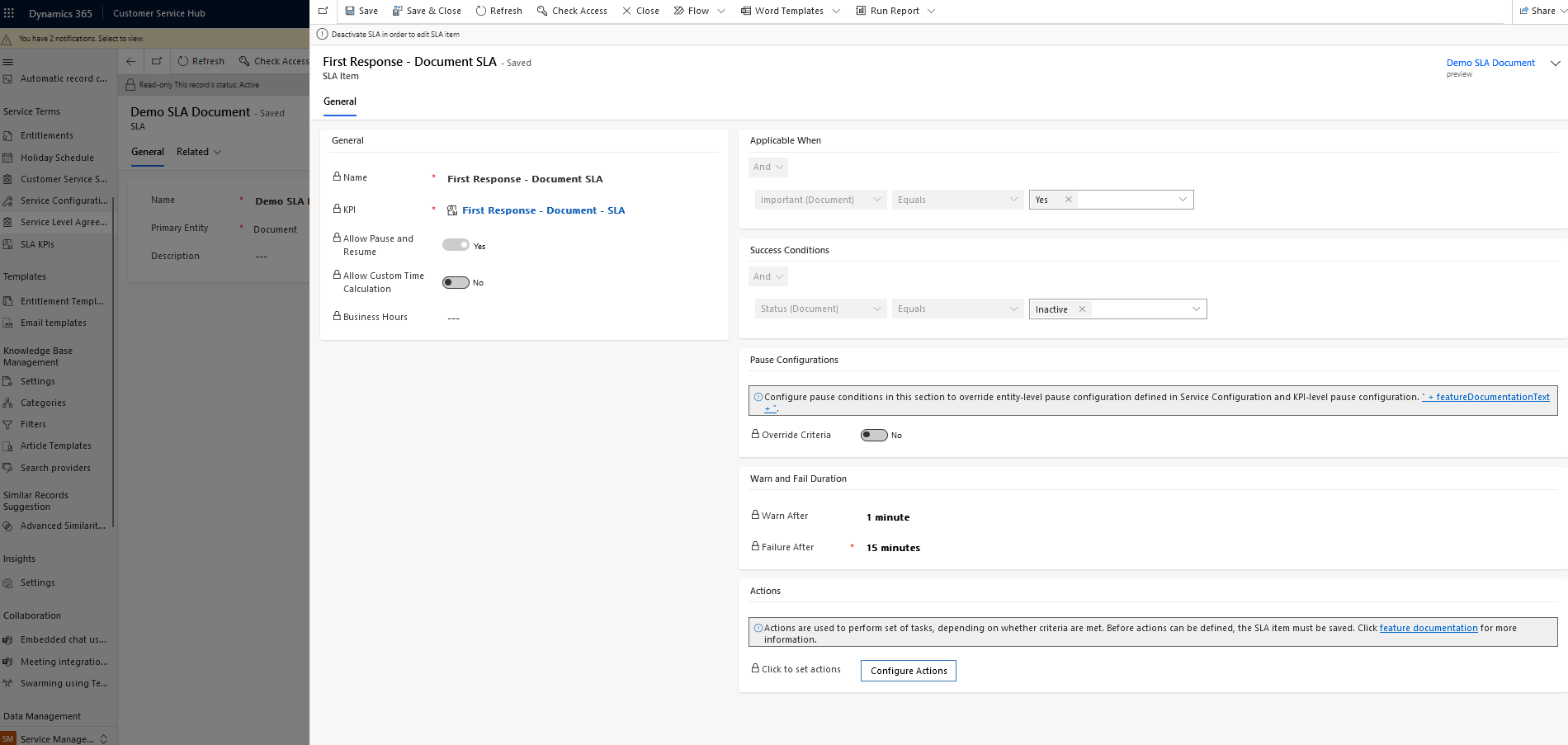The image size is (1568, 745).
Task: Click the open-in-new-window icon in the background form
Action: [157, 61]
